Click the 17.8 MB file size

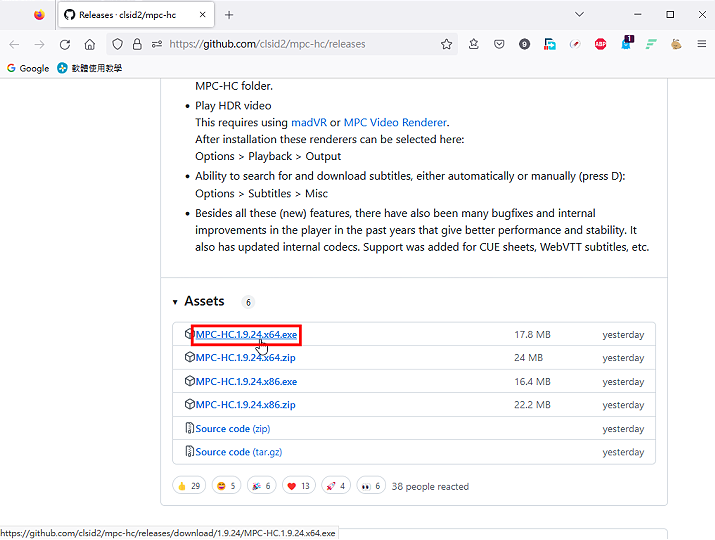[x=532, y=335]
